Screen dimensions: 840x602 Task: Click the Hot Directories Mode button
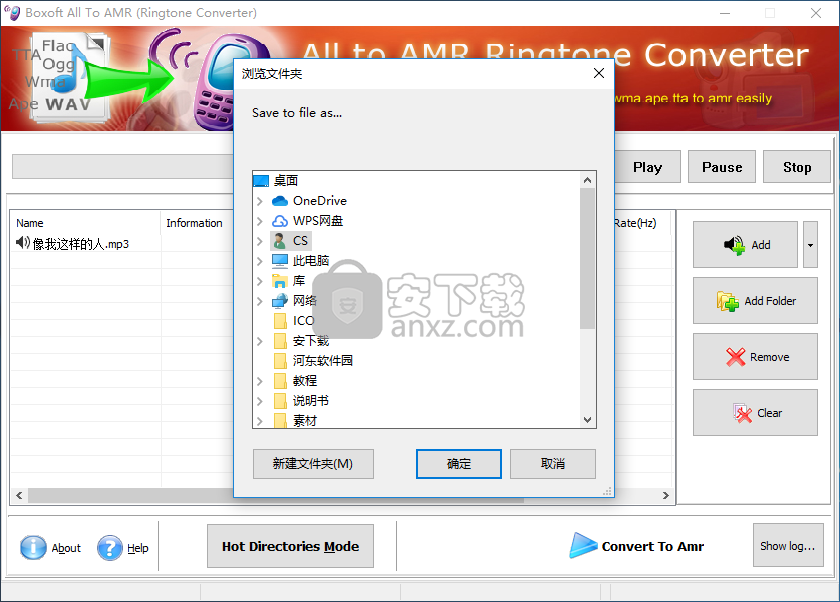click(290, 546)
